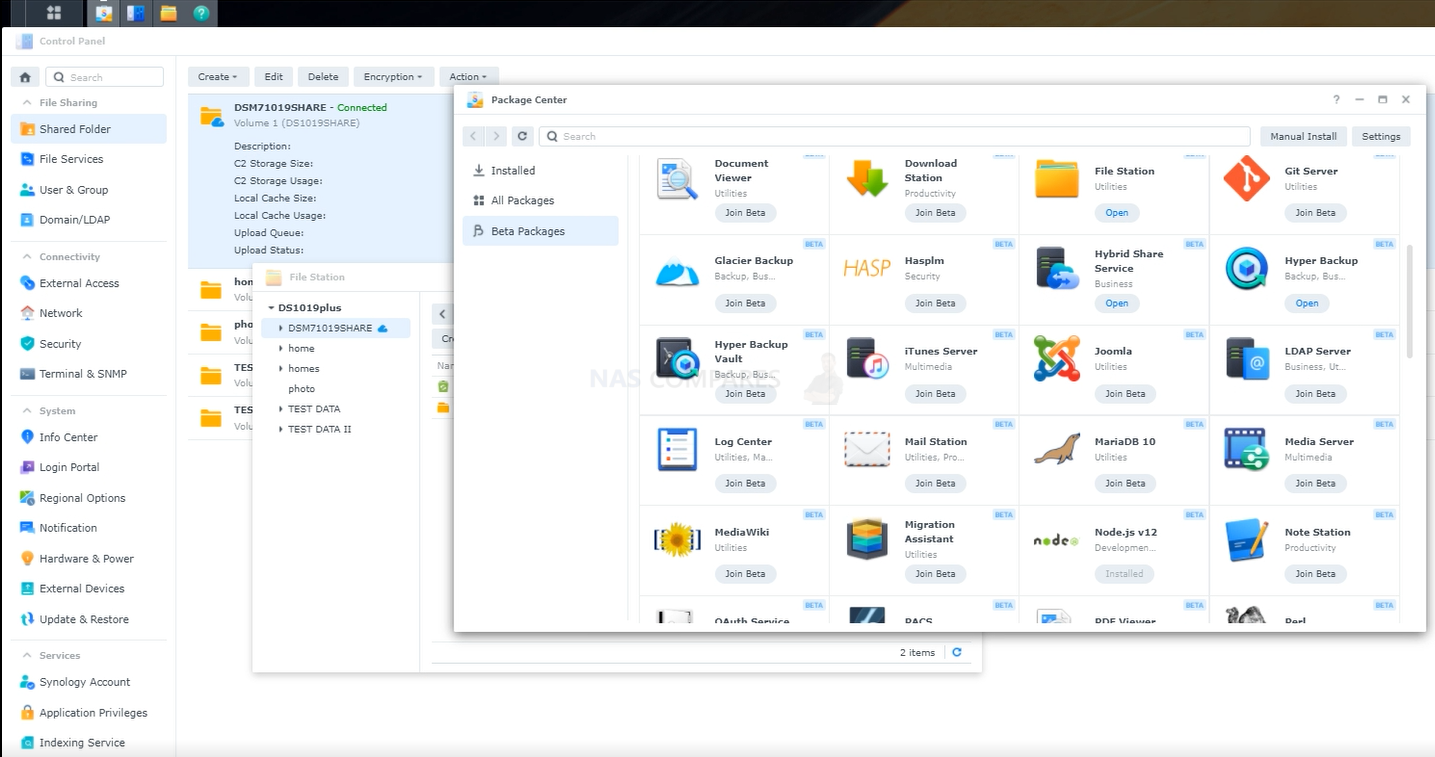This screenshot has height=757, width=1435.
Task: Open External Access settings
Action: [x=89, y=283]
